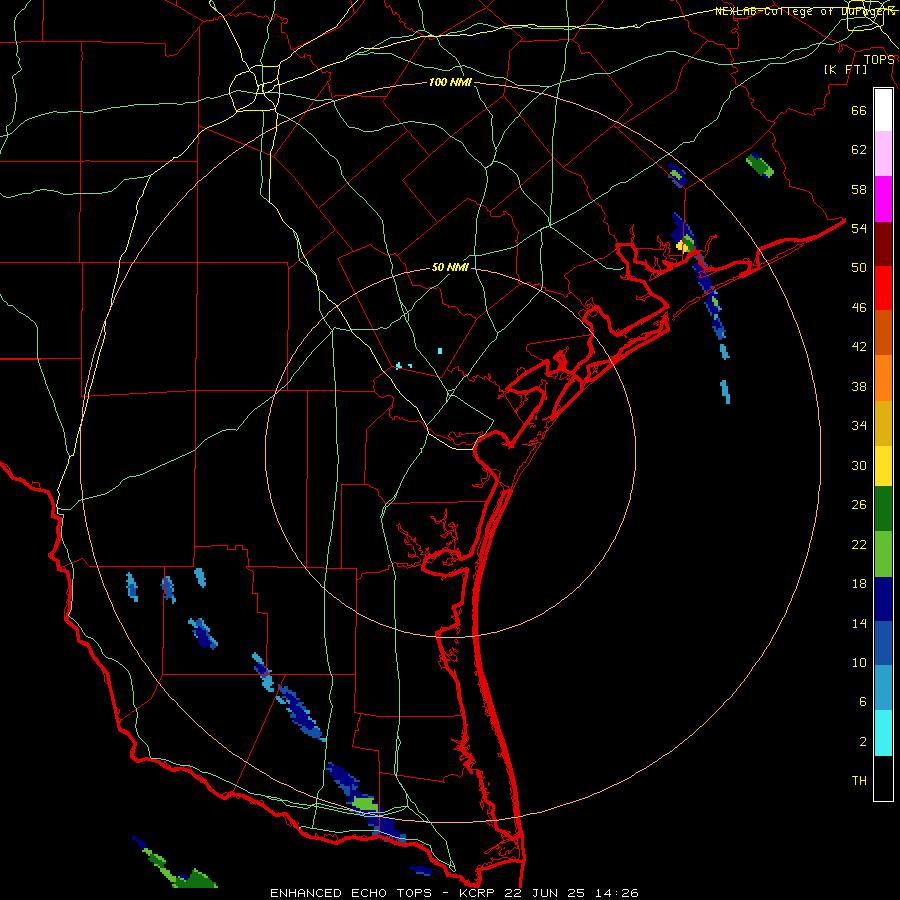Click the isolated light blue offshore echo

click(x=726, y=391)
